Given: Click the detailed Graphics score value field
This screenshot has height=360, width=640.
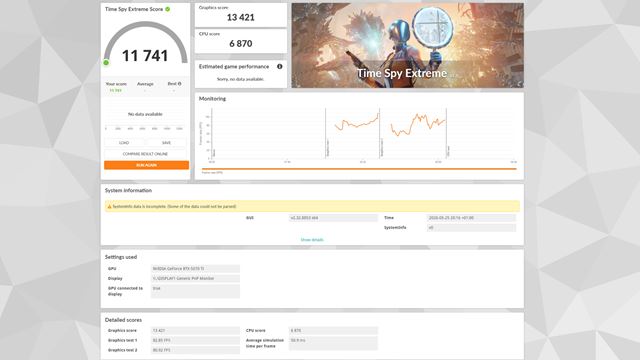Looking at the screenshot, I should [x=196, y=331].
